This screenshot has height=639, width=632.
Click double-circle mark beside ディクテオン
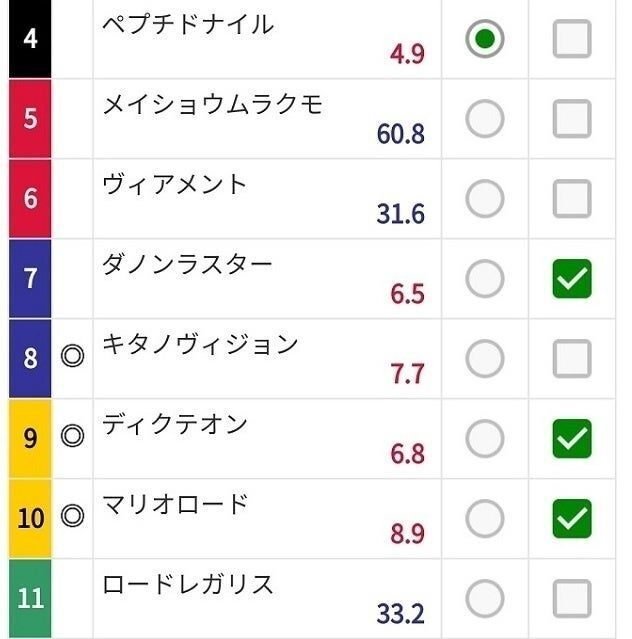pyautogui.click(x=72, y=436)
